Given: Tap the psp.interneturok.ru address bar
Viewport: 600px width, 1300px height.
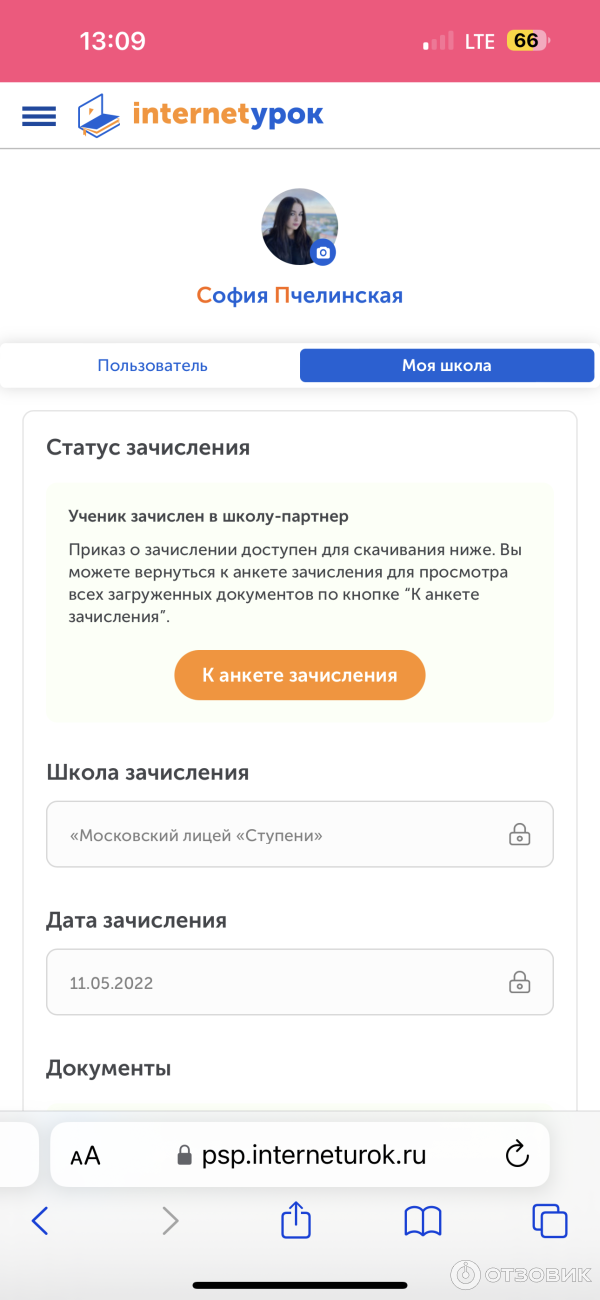Looking at the screenshot, I should 314,1155.
